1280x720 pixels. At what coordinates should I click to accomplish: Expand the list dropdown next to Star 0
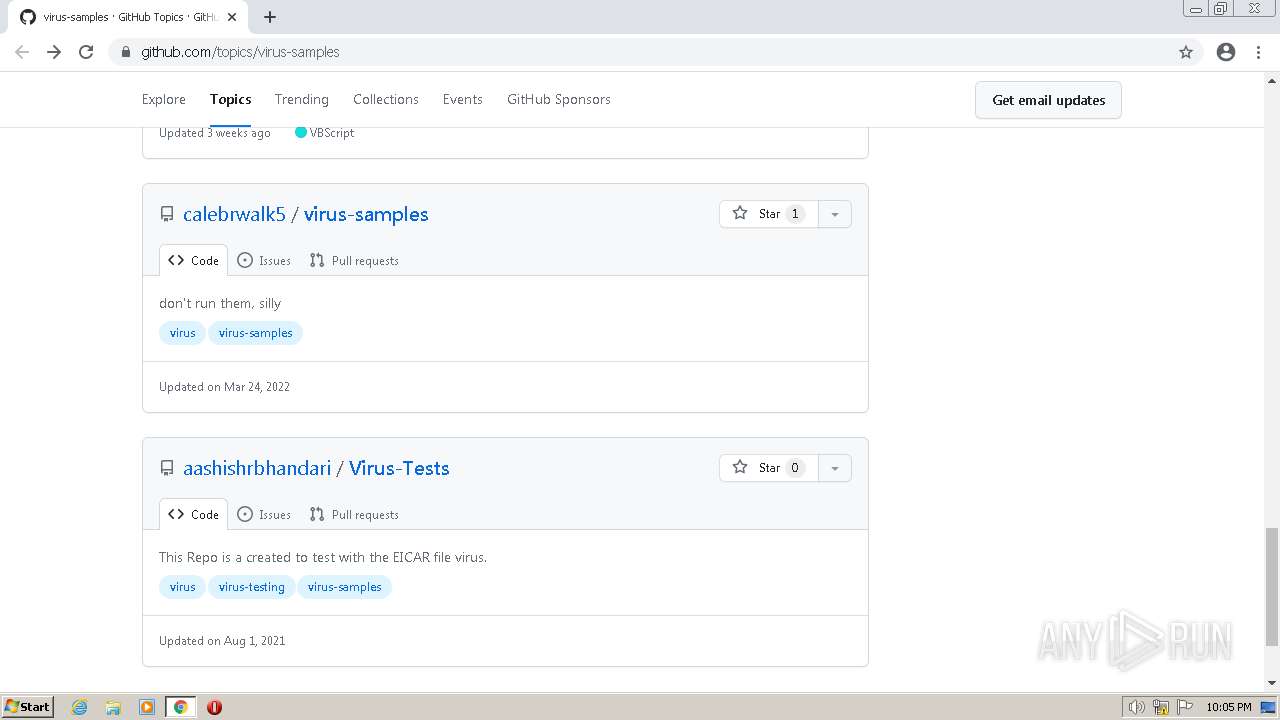point(835,468)
